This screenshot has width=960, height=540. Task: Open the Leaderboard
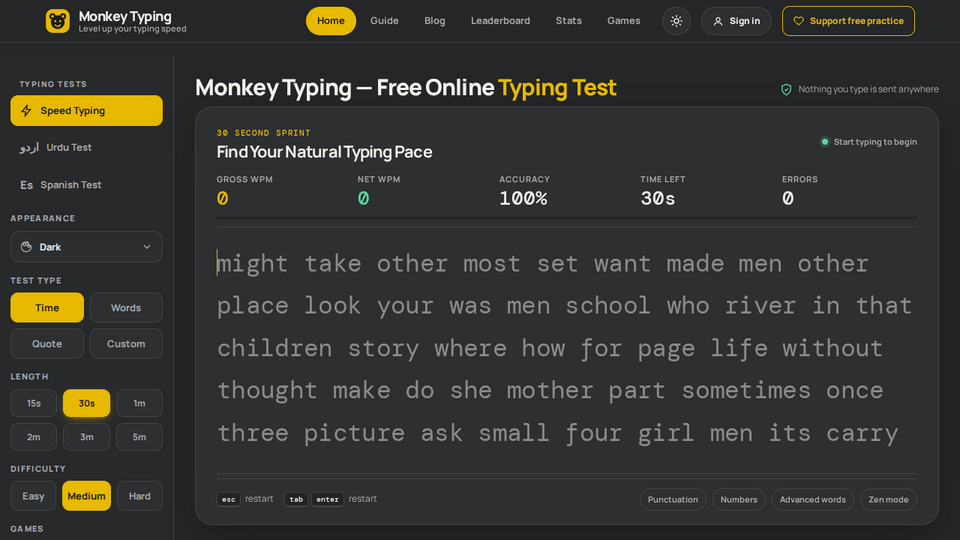point(500,21)
